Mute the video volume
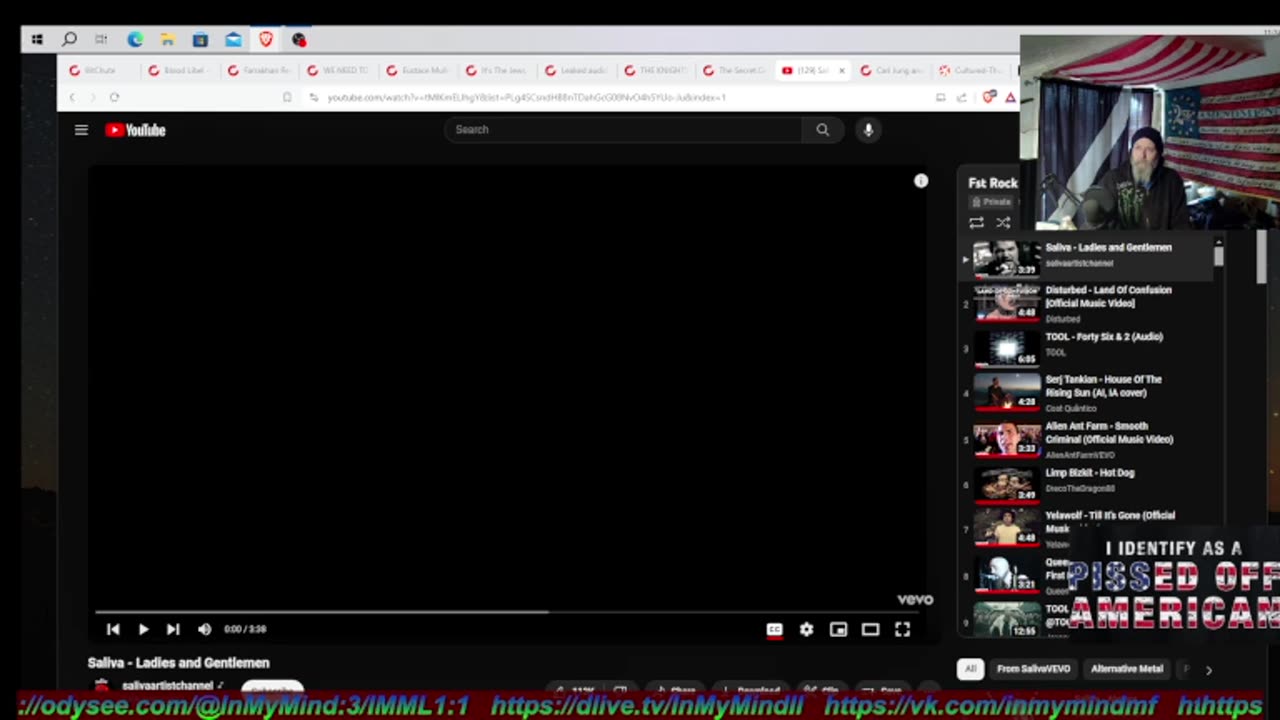 204,629
